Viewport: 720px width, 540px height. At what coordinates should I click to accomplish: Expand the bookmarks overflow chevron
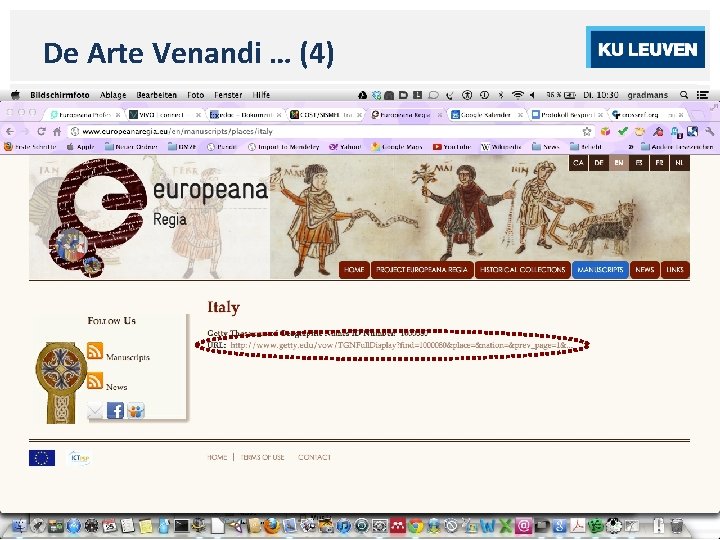pyautogui.click(x=631, y=147)
